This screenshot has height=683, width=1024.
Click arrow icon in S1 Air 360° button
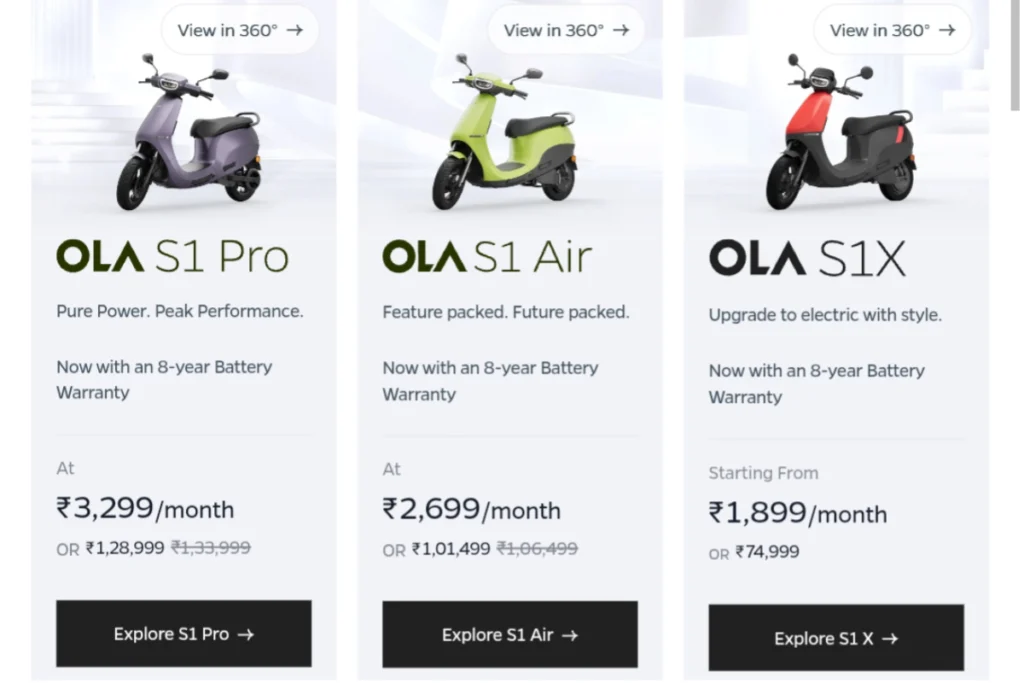pyautogui.click(x=621, y=30)
